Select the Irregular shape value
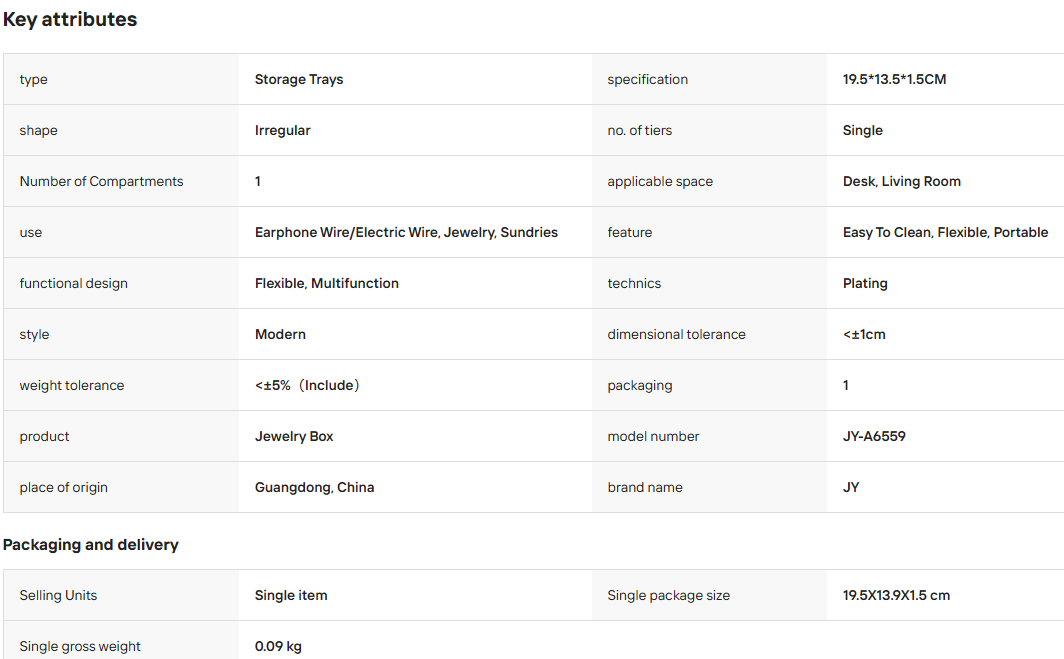Image resolution: width=1064 pixels, height=659 pixels. 282,130
